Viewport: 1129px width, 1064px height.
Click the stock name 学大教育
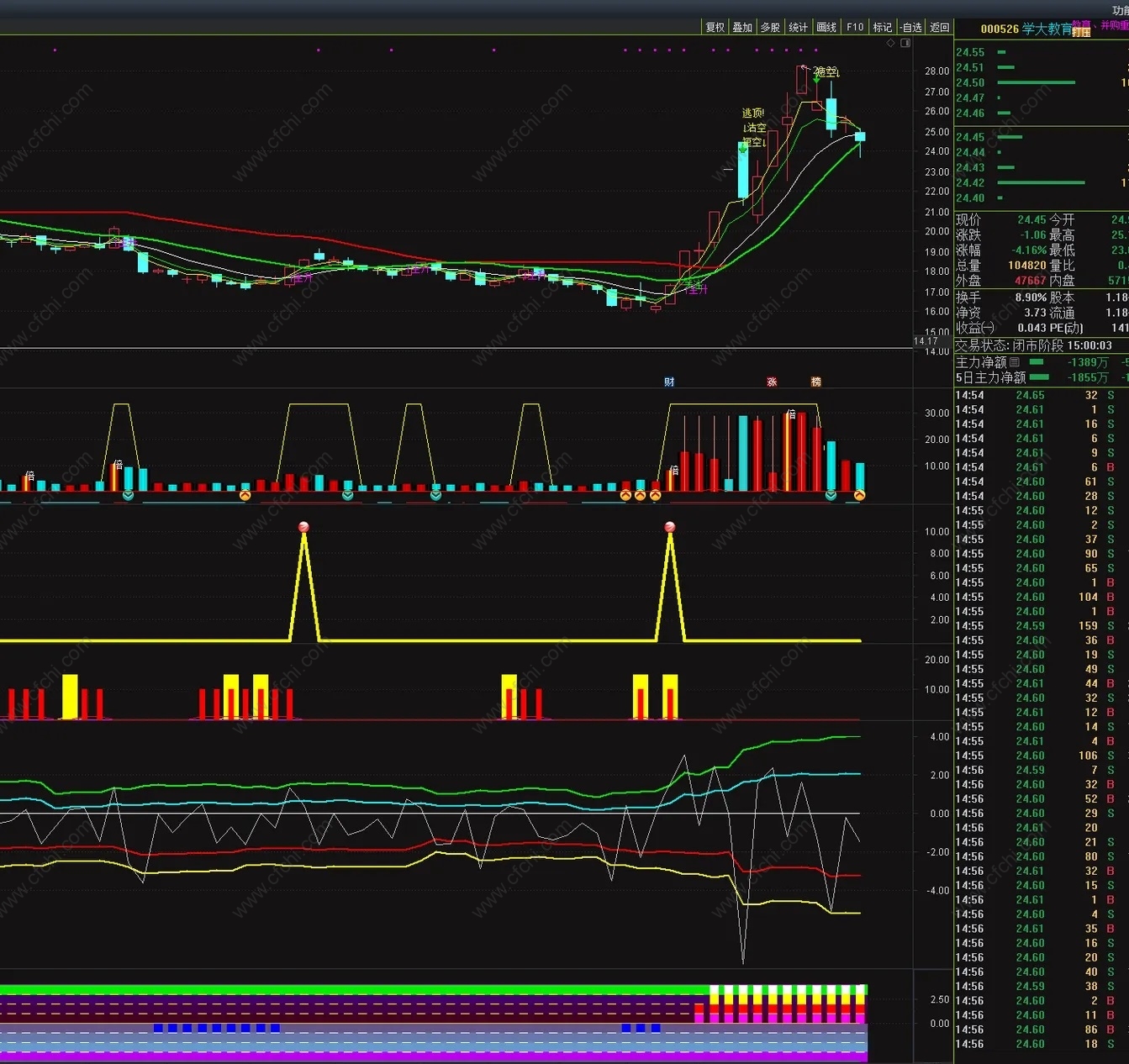tap(1047, 29)
